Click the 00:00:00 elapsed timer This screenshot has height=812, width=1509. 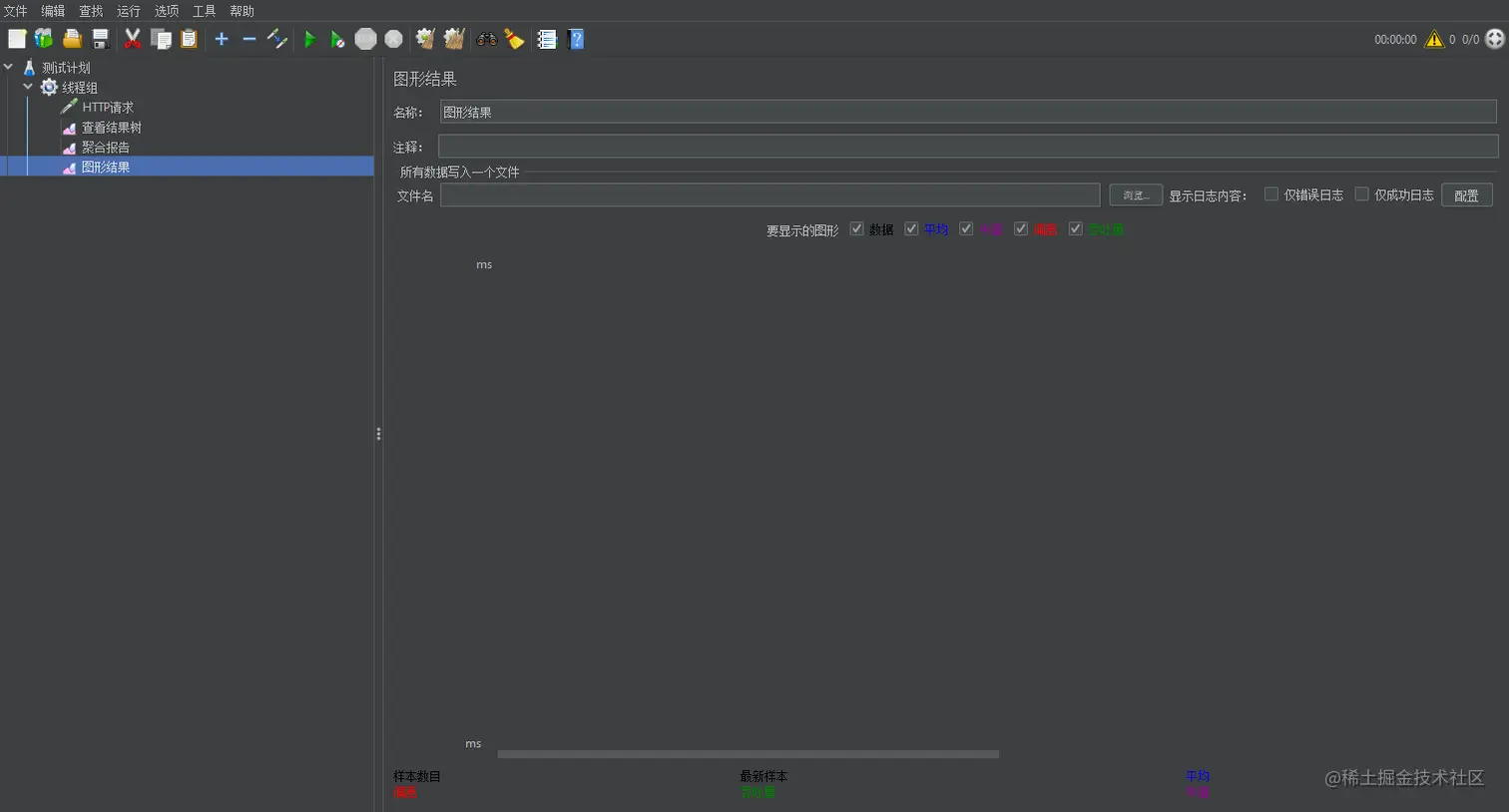(x=1395, y=40)
